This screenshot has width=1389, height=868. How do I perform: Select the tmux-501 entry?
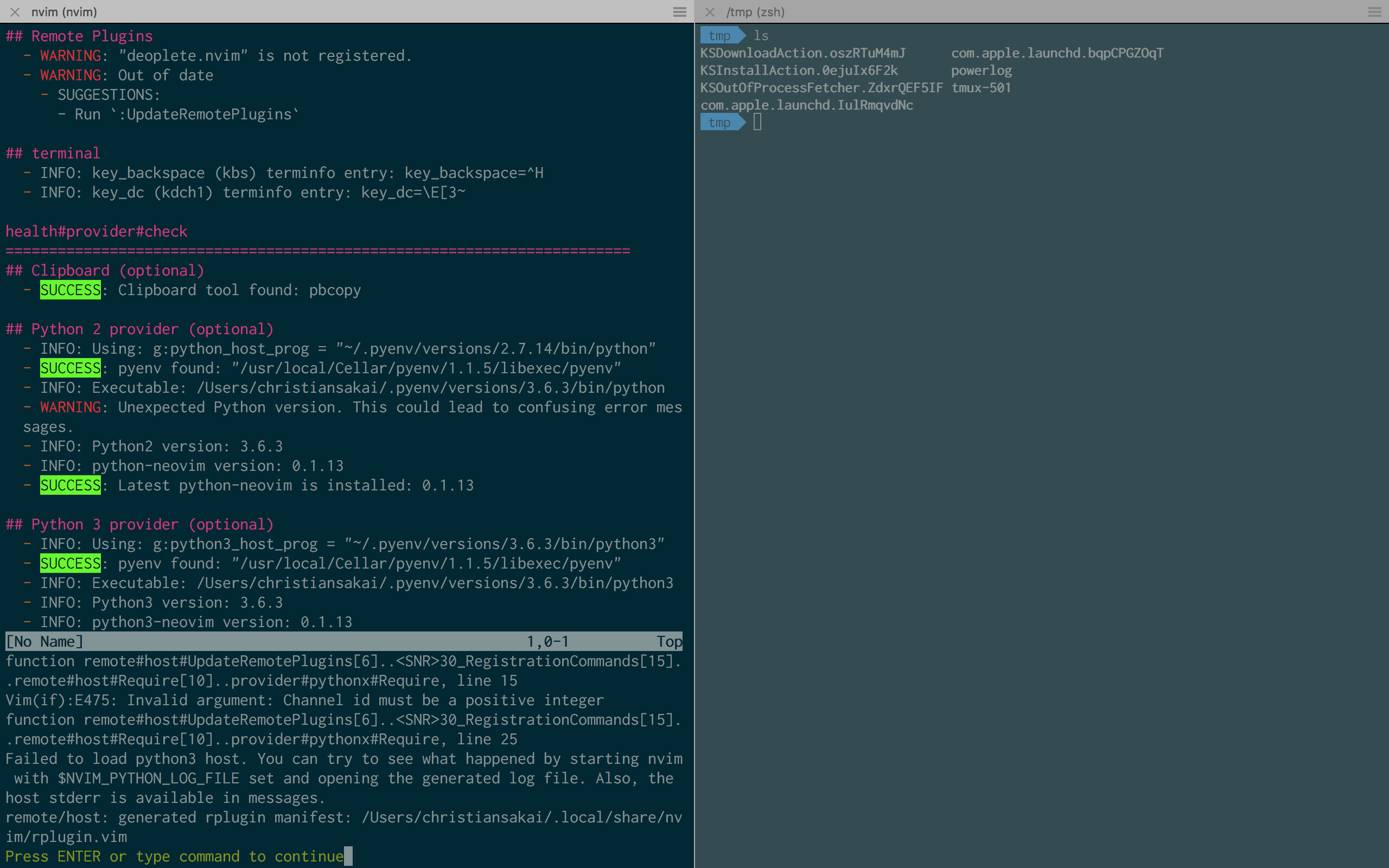pyautogui.click(x=981, y=87)
